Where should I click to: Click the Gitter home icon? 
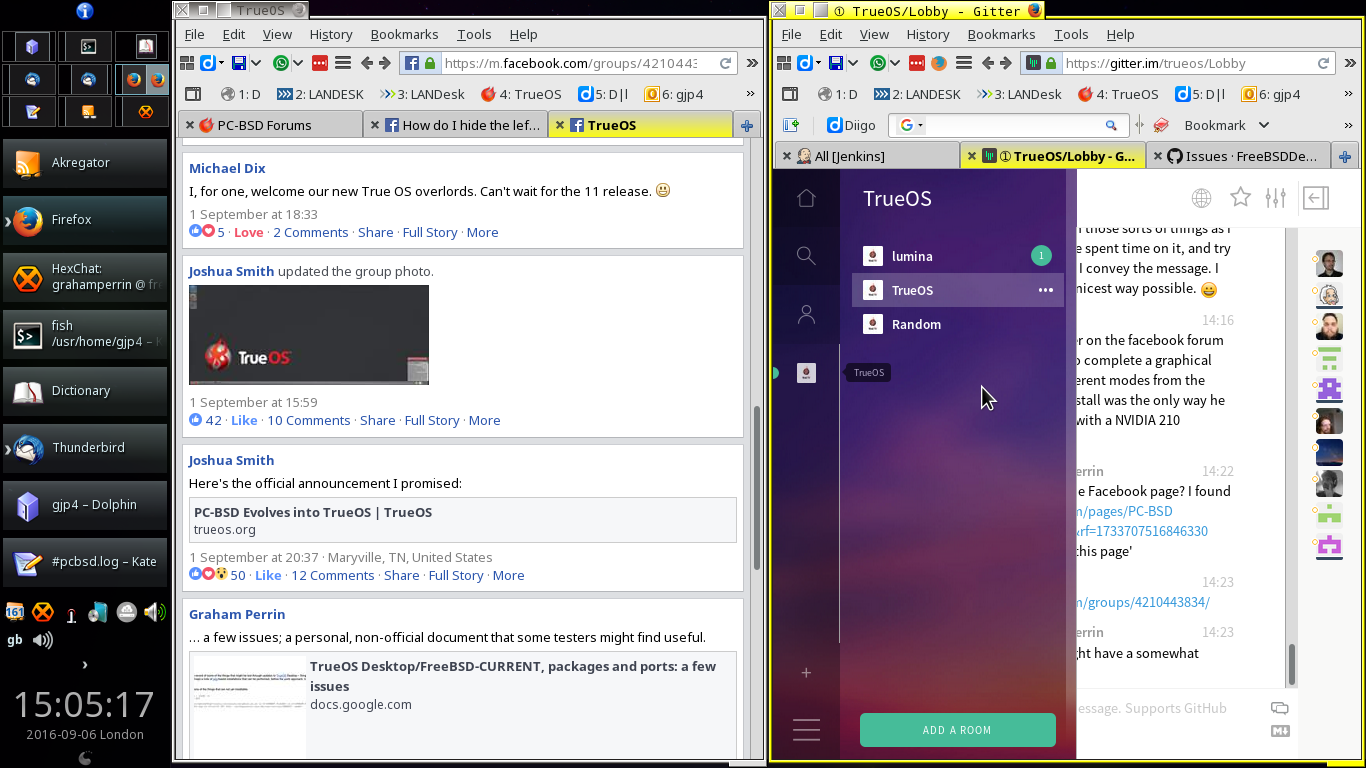click(806, 198)
